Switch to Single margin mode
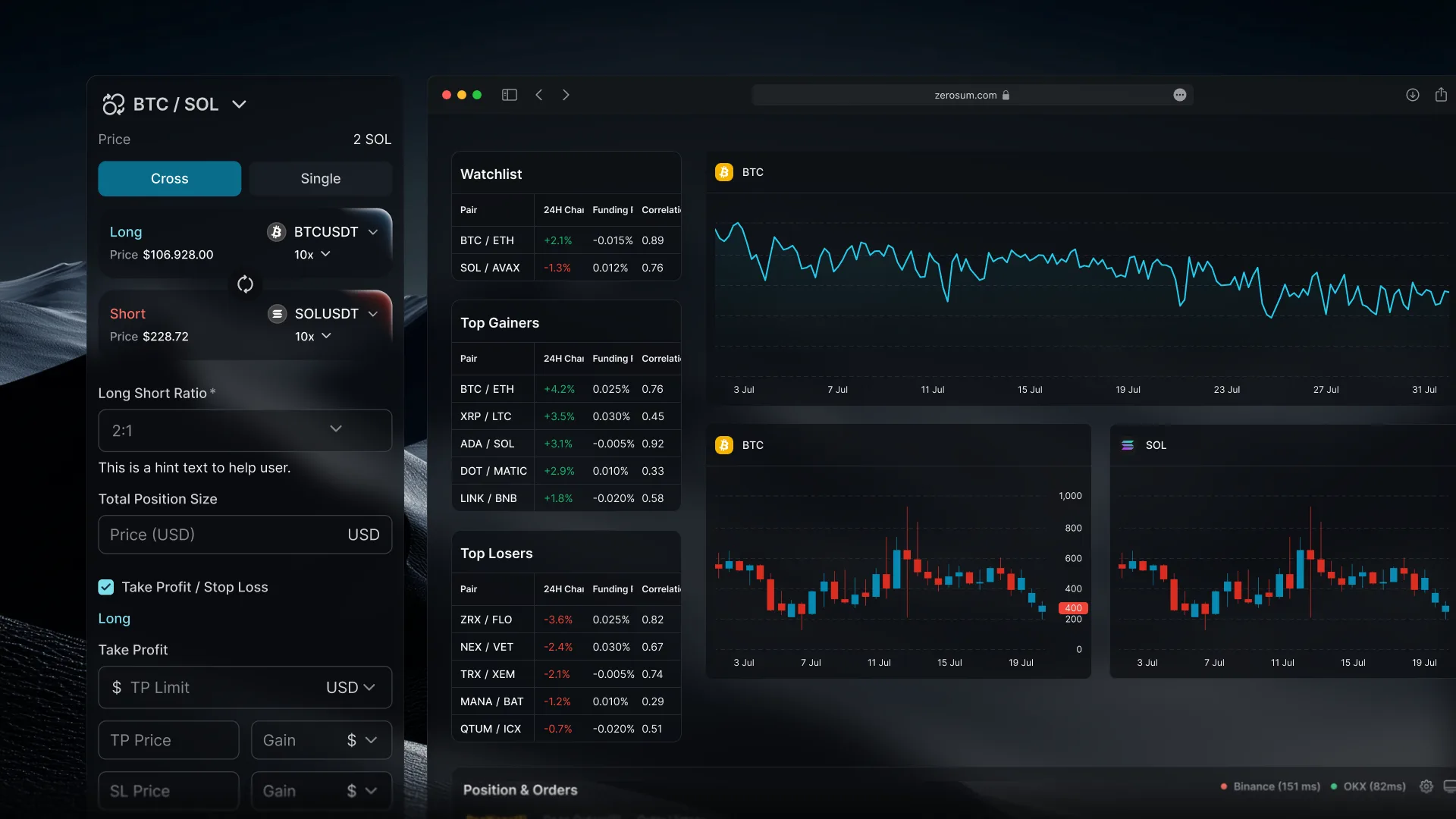1456x819 pixels. 321,178
